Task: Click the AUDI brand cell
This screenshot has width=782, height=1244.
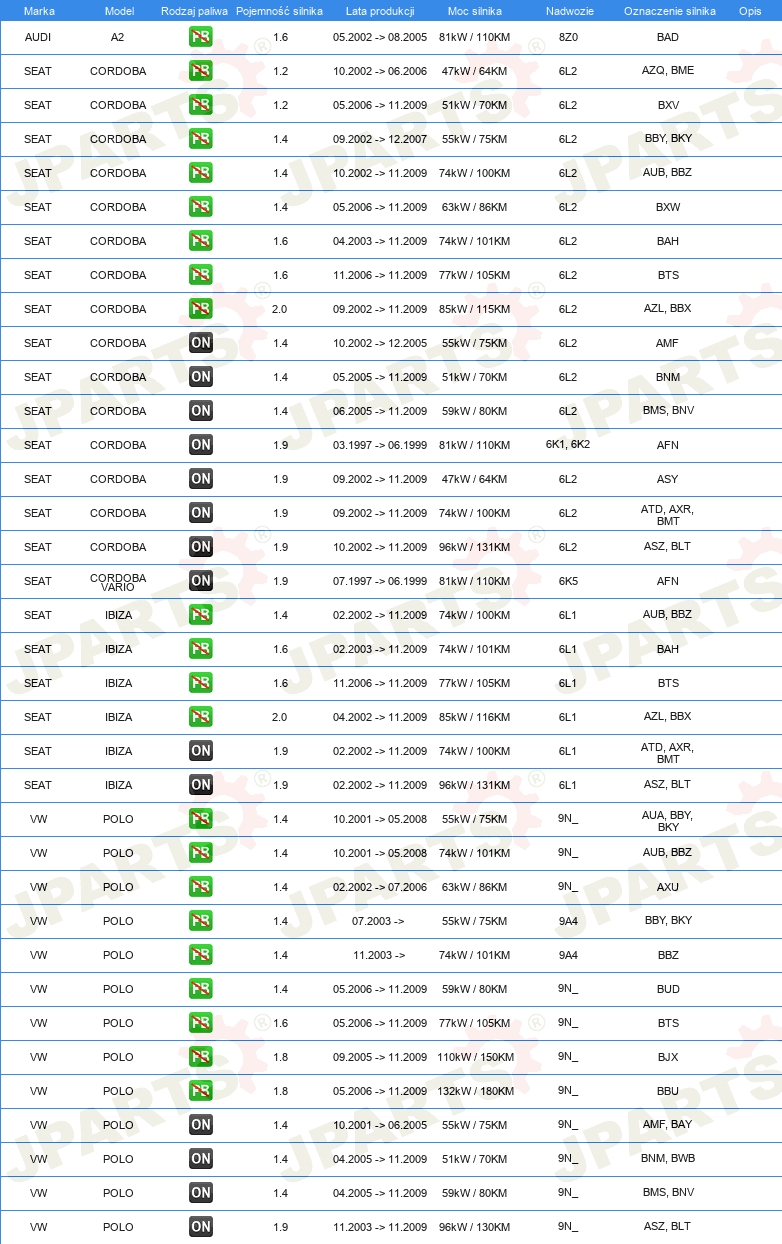Action: coord(38,37)
